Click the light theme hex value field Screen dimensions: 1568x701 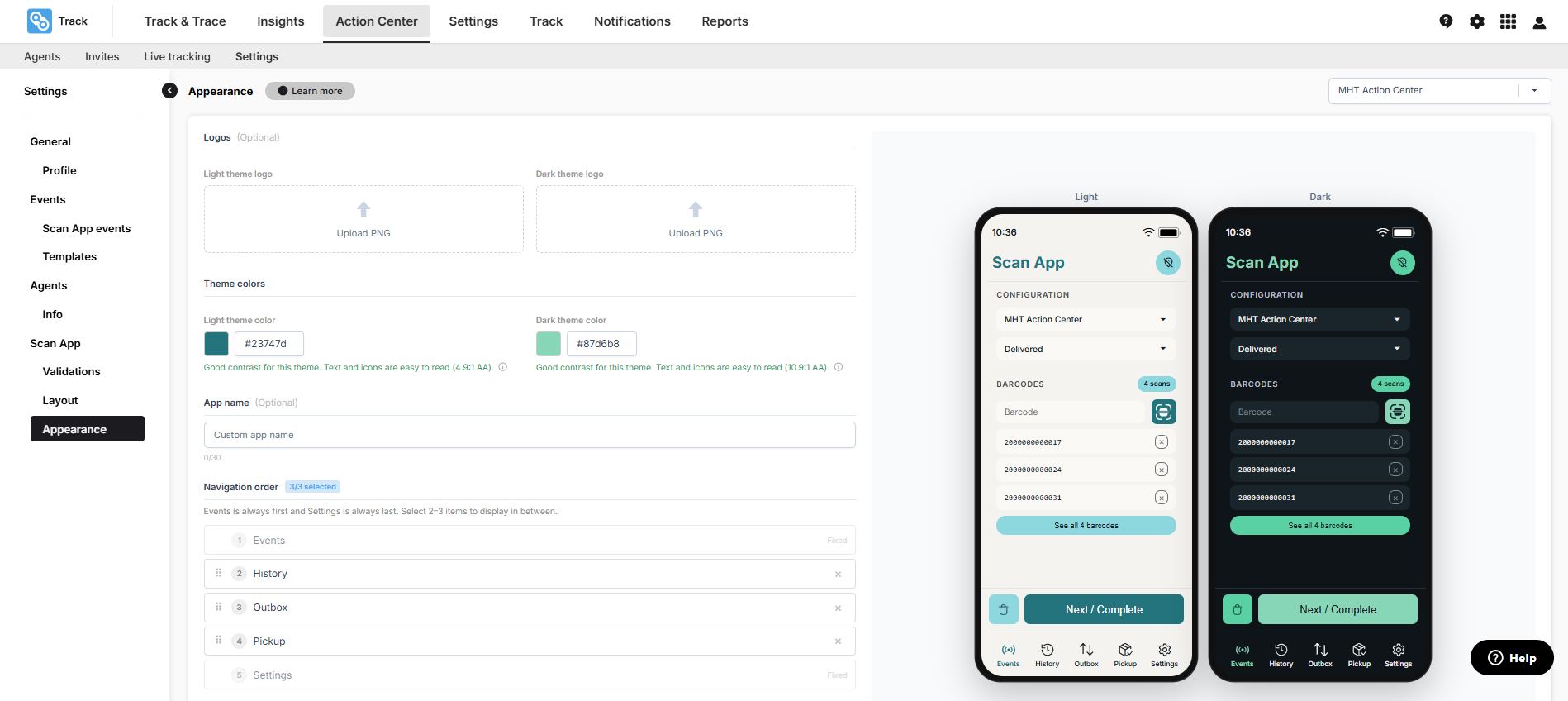coord(269,344)
